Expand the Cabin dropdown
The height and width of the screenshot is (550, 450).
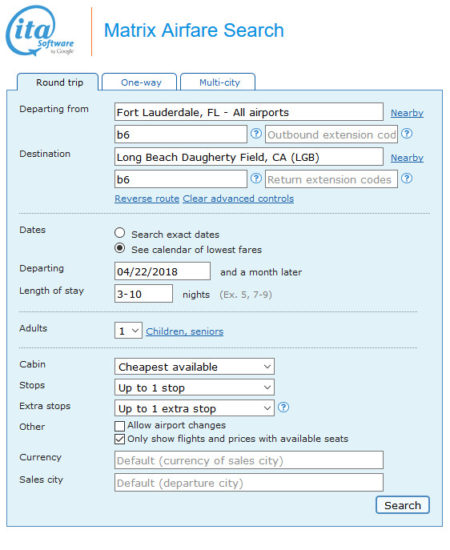coord(194,367)
